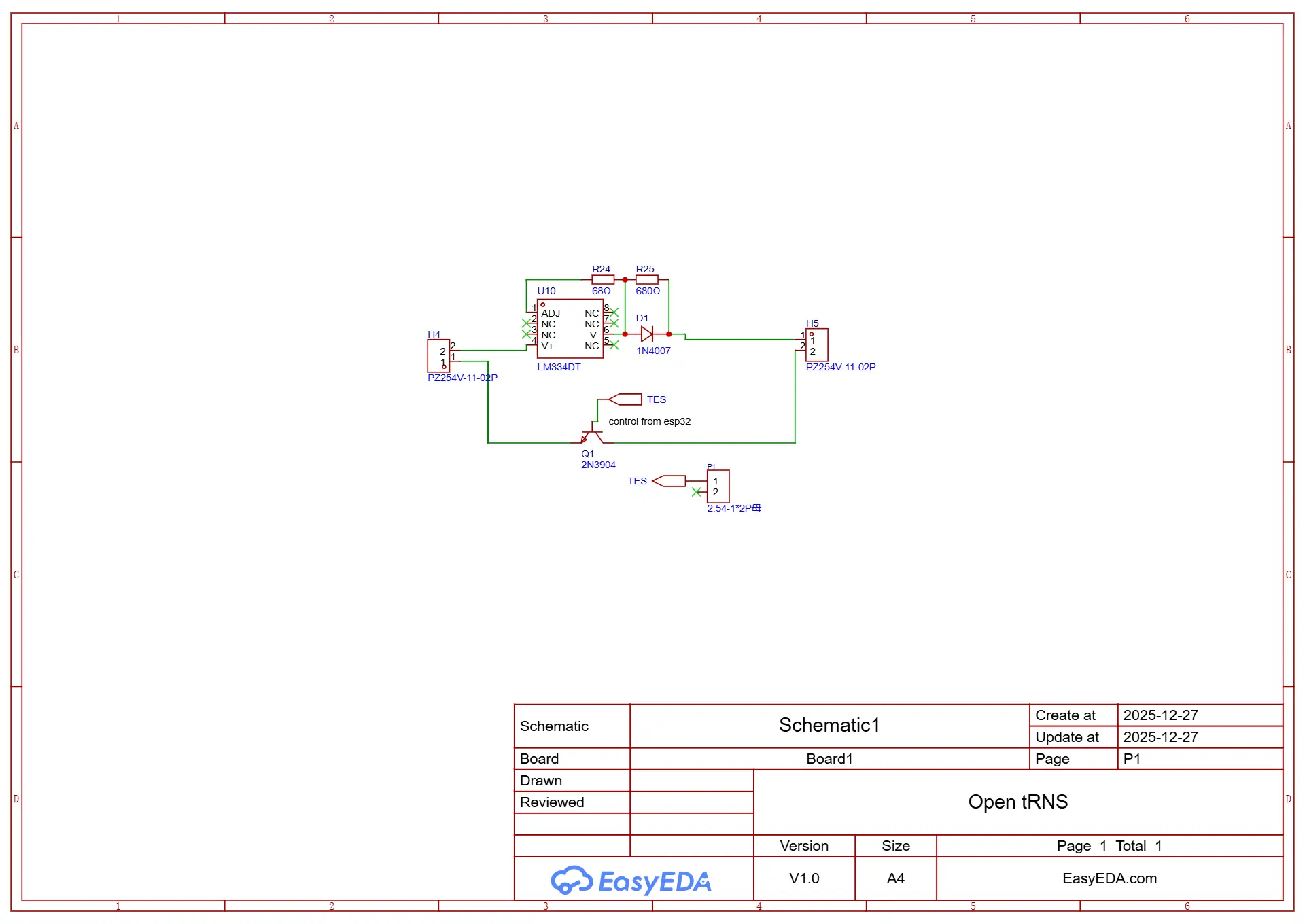Click the H5 designator label
This screenshot has height=924, width=1305.
(812, 323)
